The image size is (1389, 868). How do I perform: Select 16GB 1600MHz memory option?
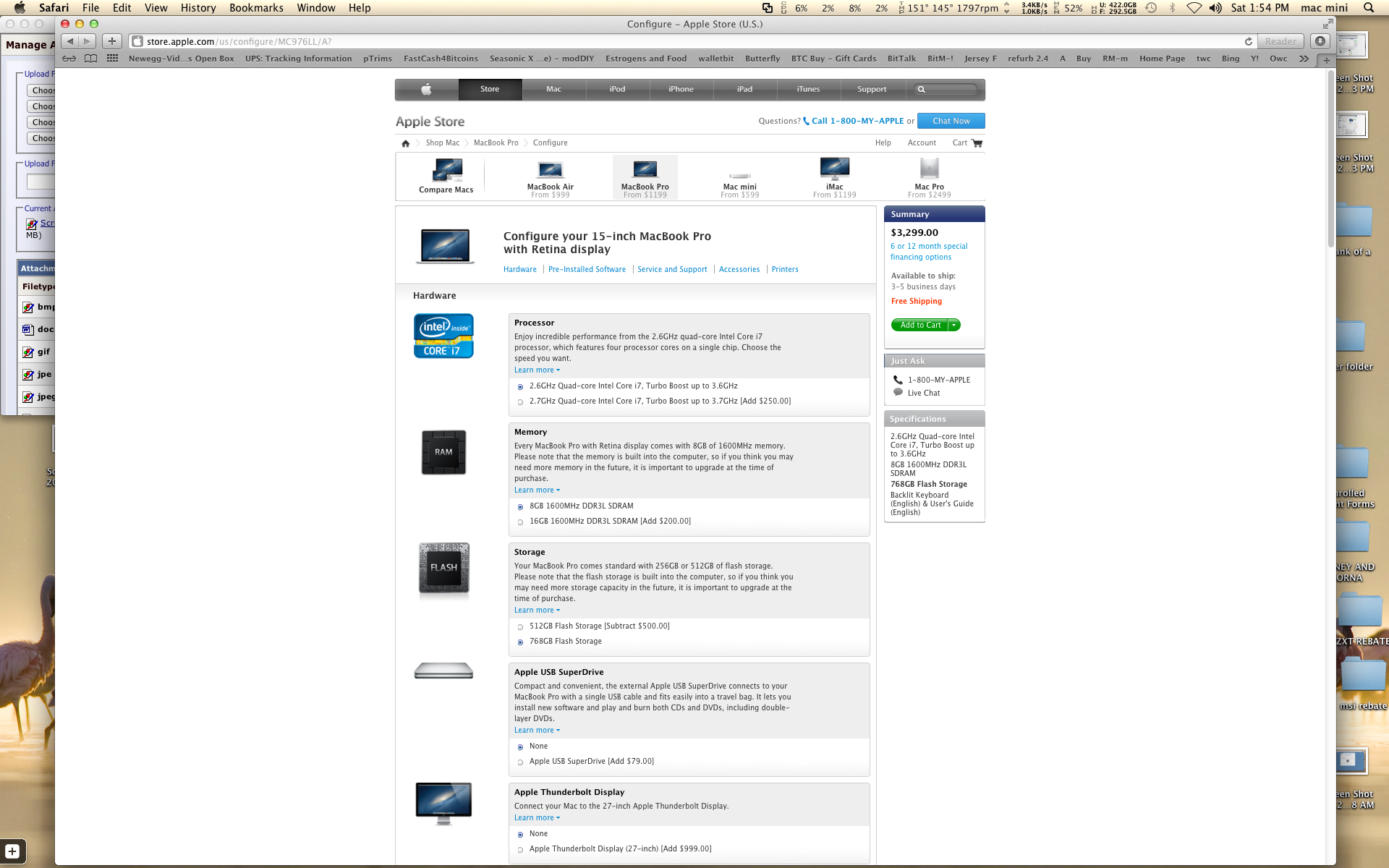click(520, 522)
